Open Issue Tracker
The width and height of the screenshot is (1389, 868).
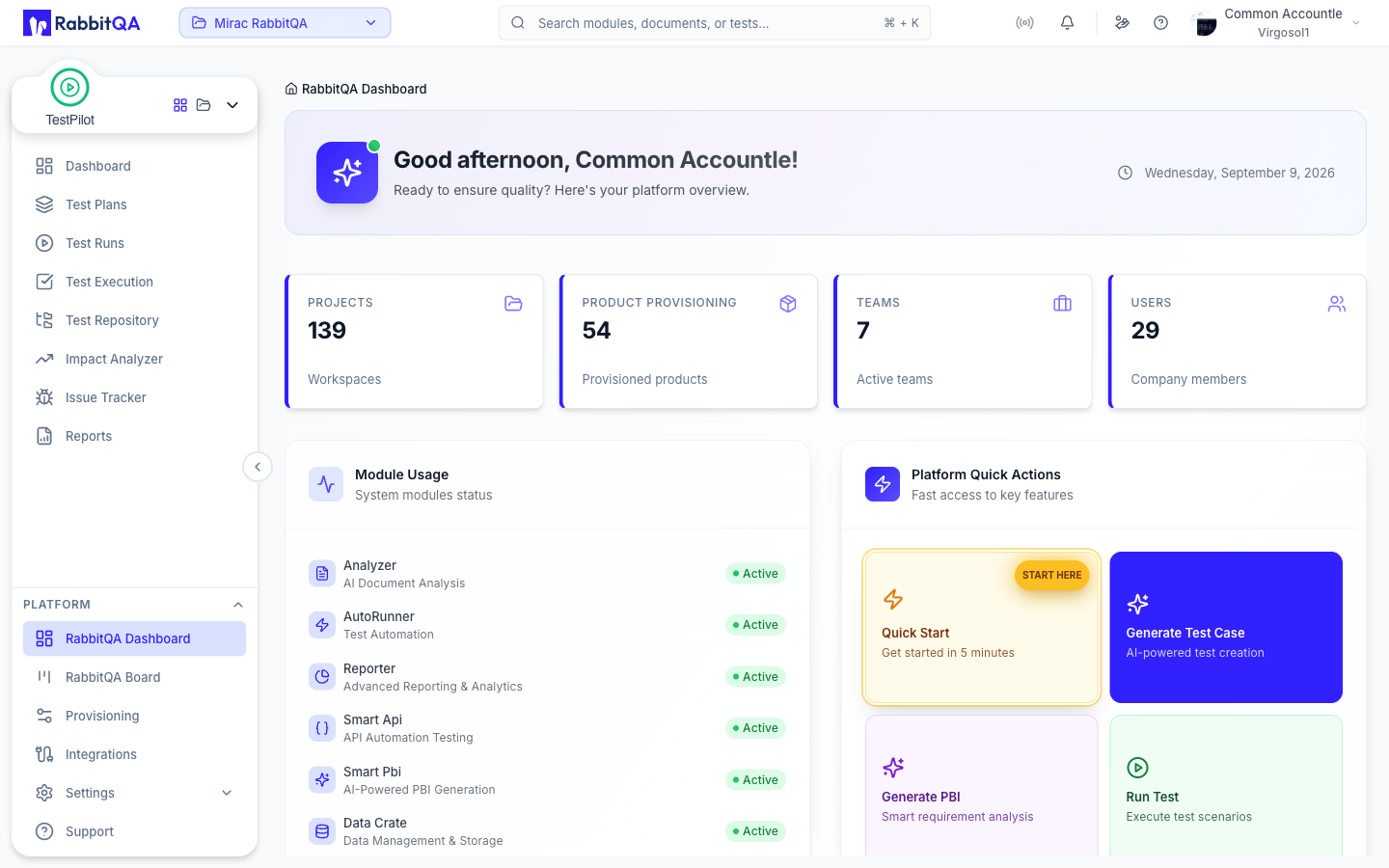pyautogui.click(x=134, y=397)
